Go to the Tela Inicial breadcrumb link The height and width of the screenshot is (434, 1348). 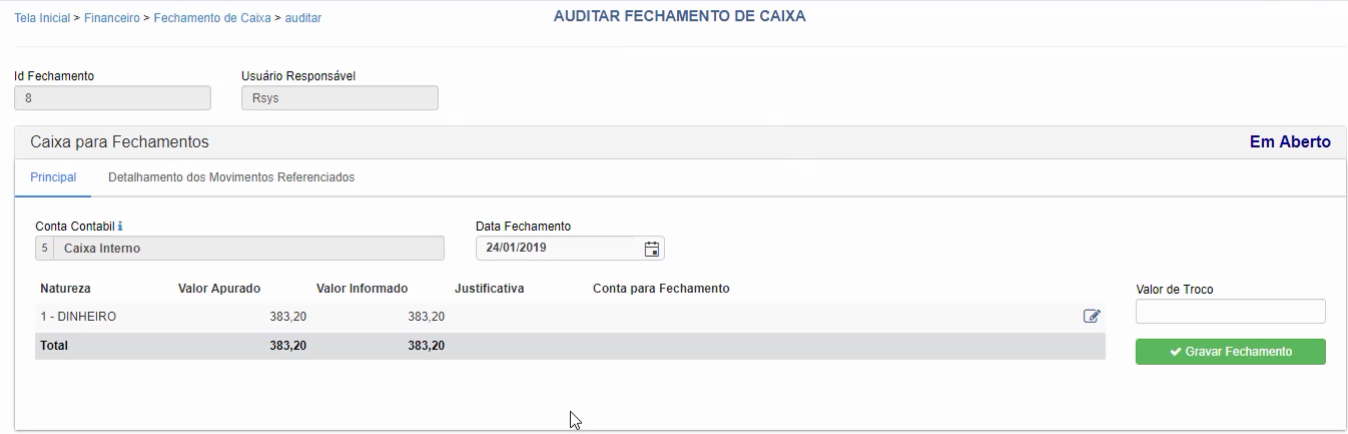click(x=43, y=19)
